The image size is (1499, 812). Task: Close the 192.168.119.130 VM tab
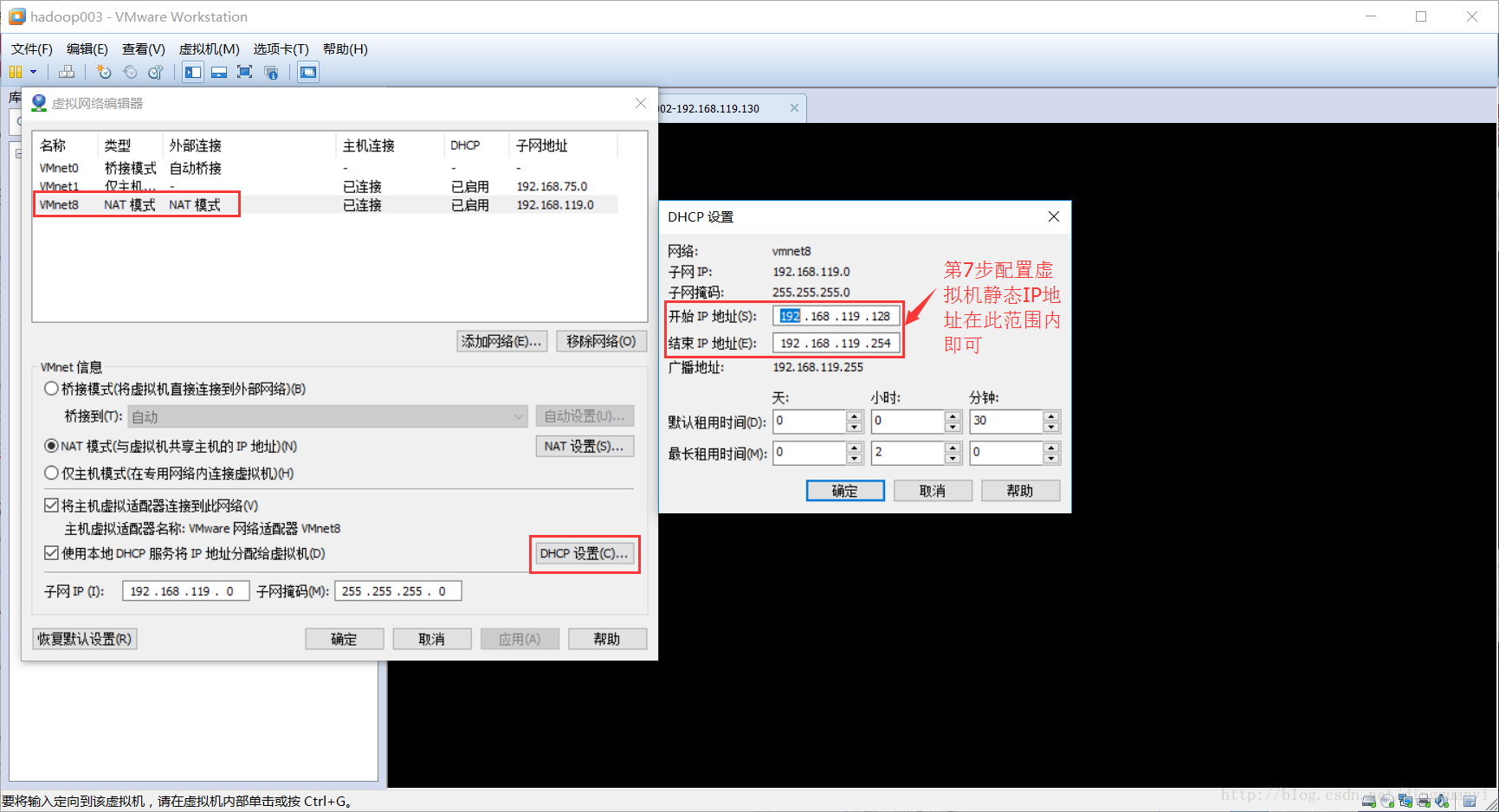794,108
